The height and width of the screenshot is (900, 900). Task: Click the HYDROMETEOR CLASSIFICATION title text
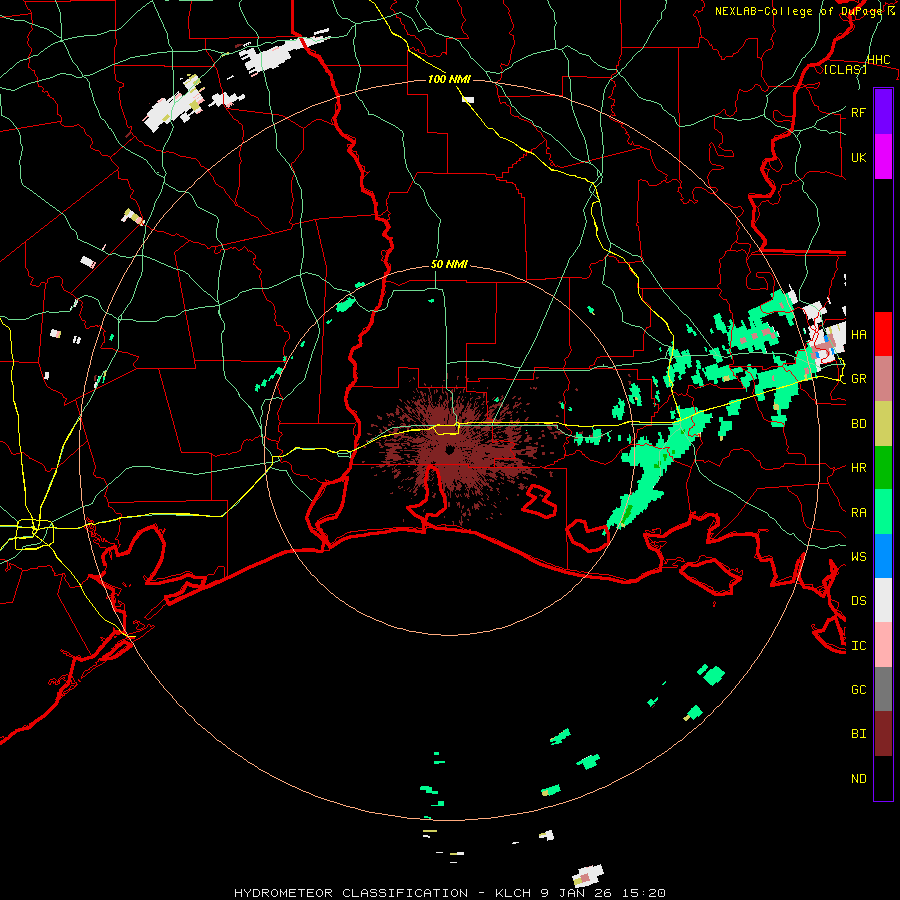(x=351, y=893)
